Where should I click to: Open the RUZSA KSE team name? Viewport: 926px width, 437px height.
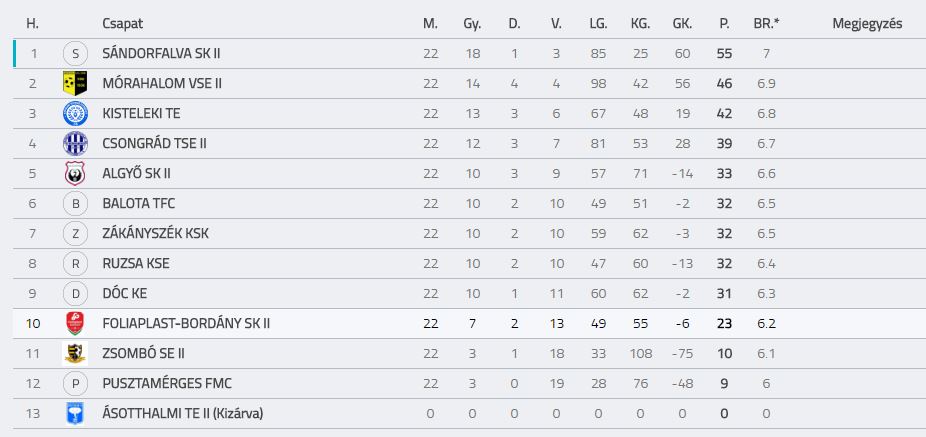pyautogui.click(x=136, y=263)
